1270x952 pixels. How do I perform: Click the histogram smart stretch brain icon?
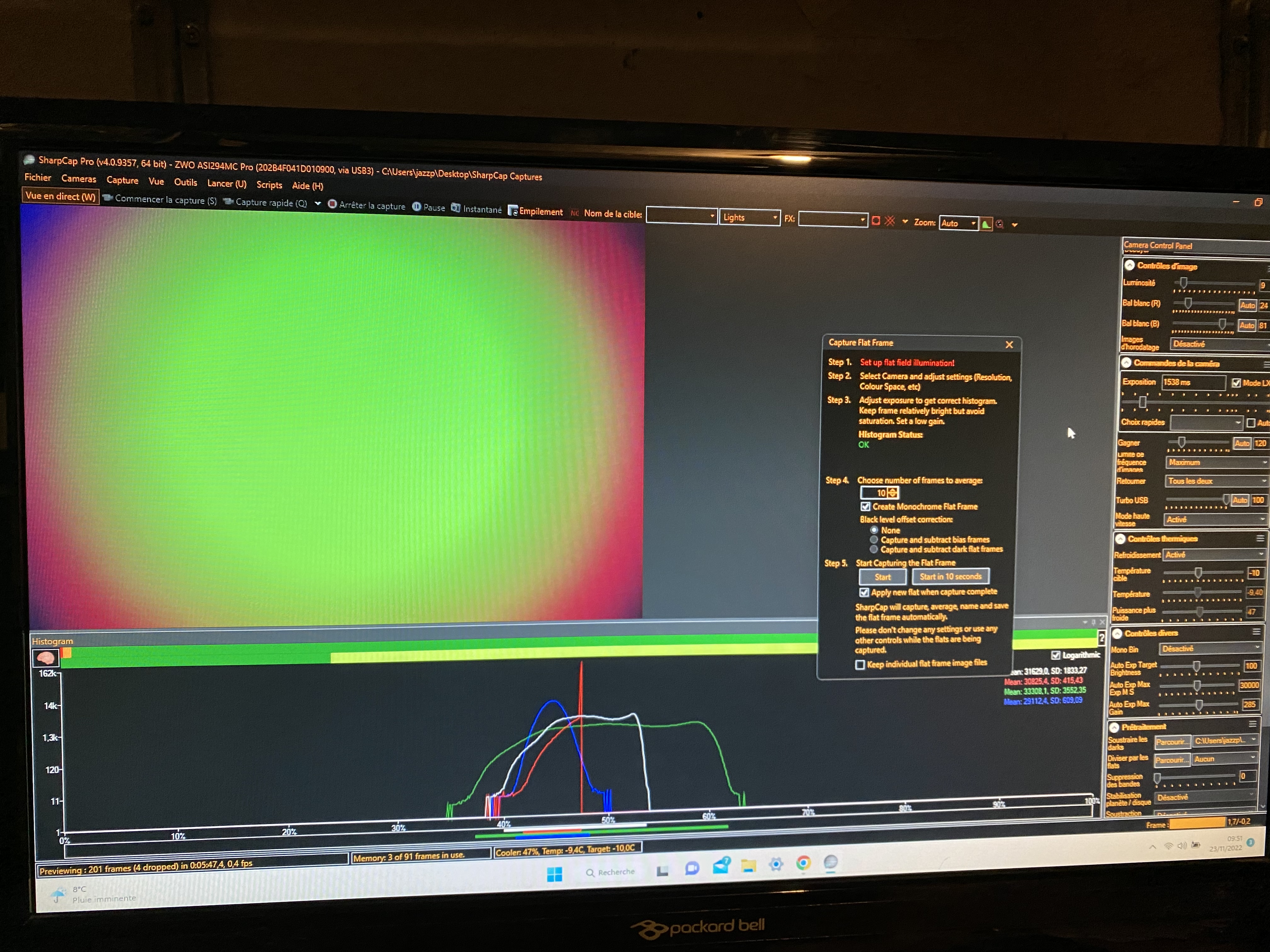coord(45,658)
